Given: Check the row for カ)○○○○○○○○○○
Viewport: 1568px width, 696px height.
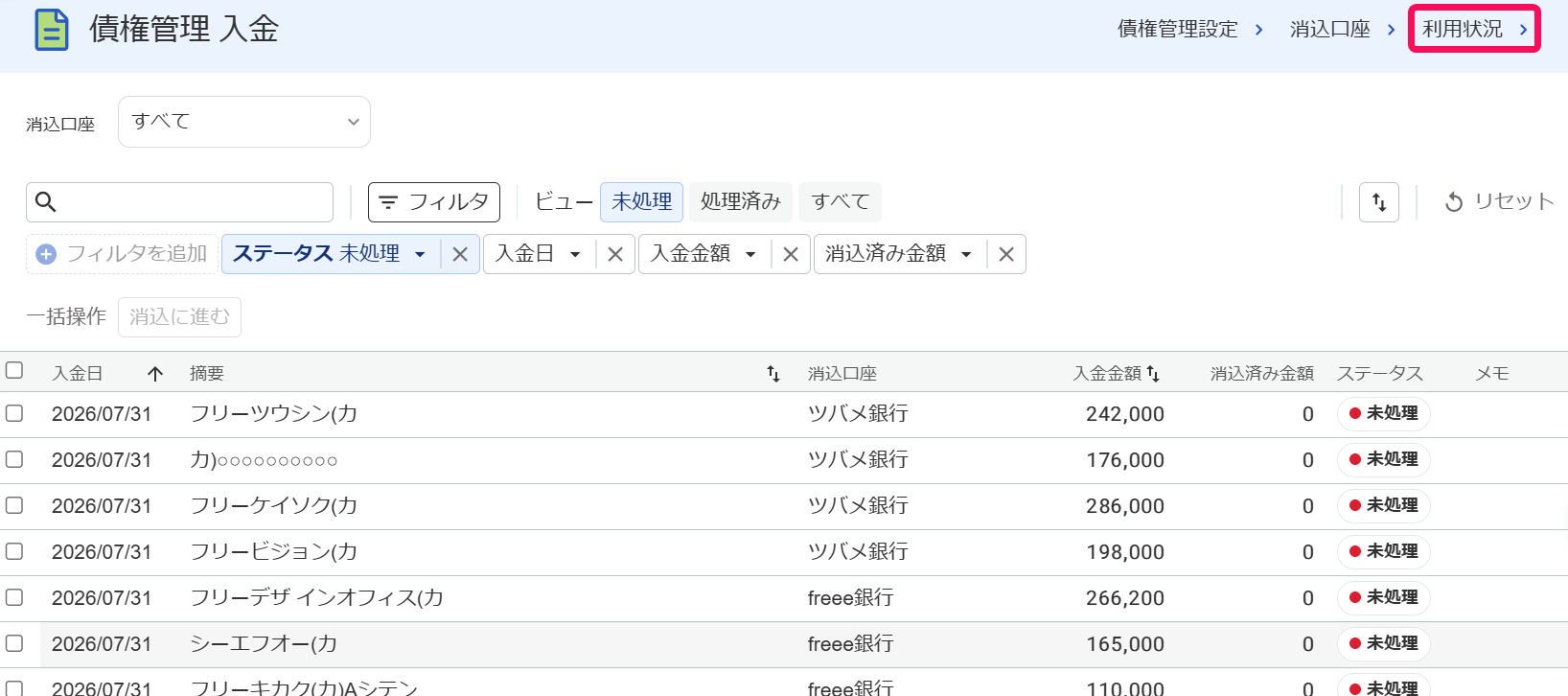Looking at the screenshot, I should click(x=14, y=459).
